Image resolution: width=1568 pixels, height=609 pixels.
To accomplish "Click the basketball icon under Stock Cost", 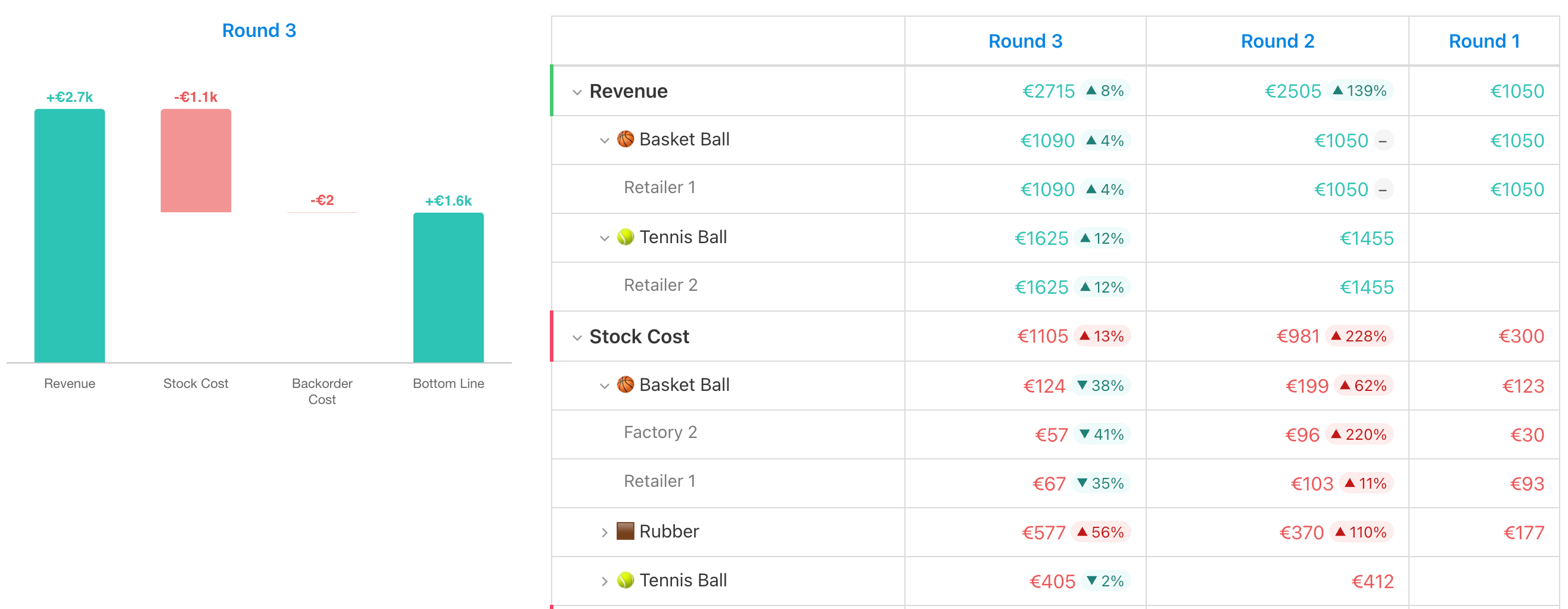I will pyautogui.click(x=625, y=384).
